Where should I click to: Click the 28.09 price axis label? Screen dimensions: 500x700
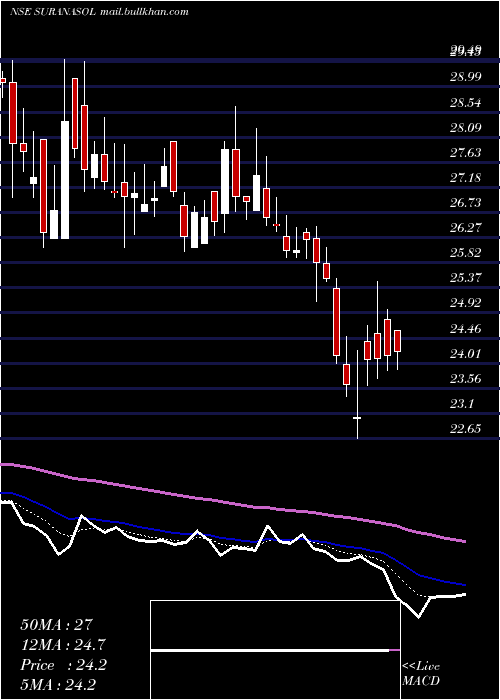(x=466, y=128)
